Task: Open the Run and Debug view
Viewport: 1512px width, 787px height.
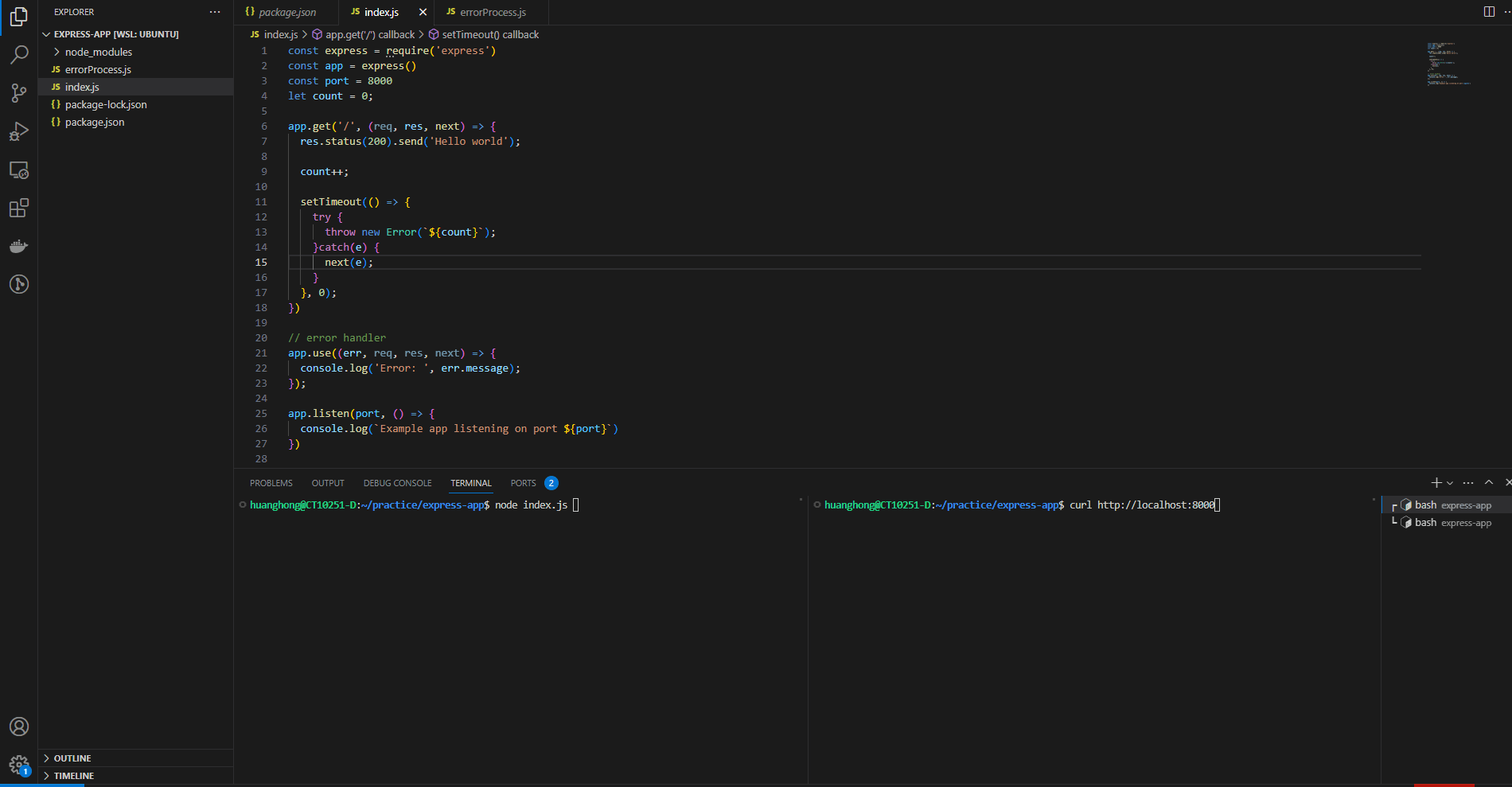Action: [19, 131]
